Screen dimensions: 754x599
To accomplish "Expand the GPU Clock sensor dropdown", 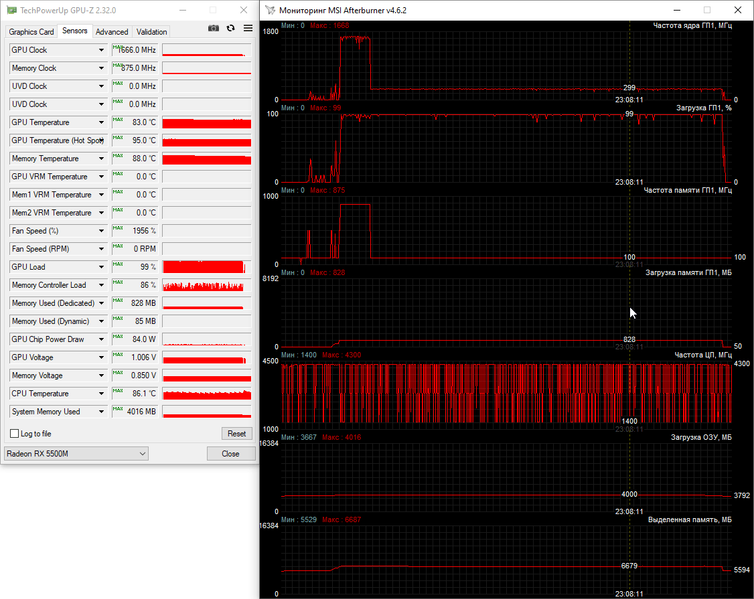I will click(101, 50).
